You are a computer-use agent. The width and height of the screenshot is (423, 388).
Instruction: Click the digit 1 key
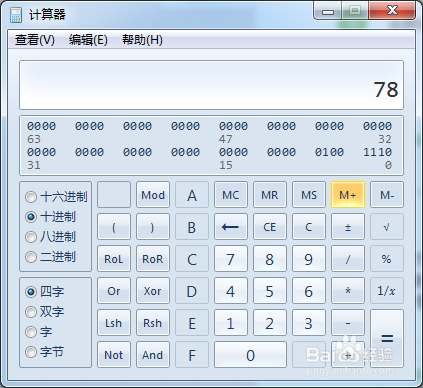tap(231, 323)
